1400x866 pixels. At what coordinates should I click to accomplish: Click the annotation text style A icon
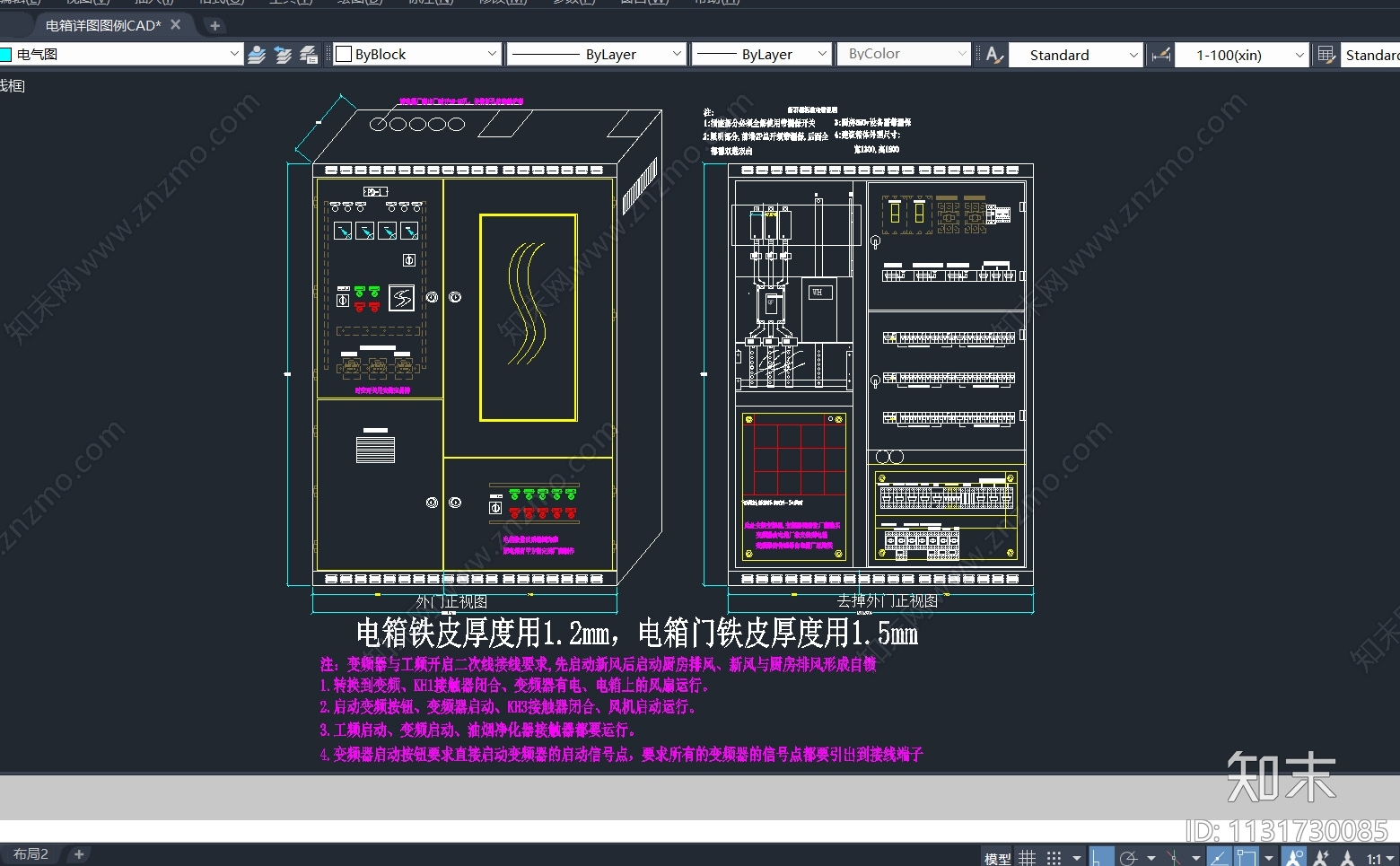[991, 54]
